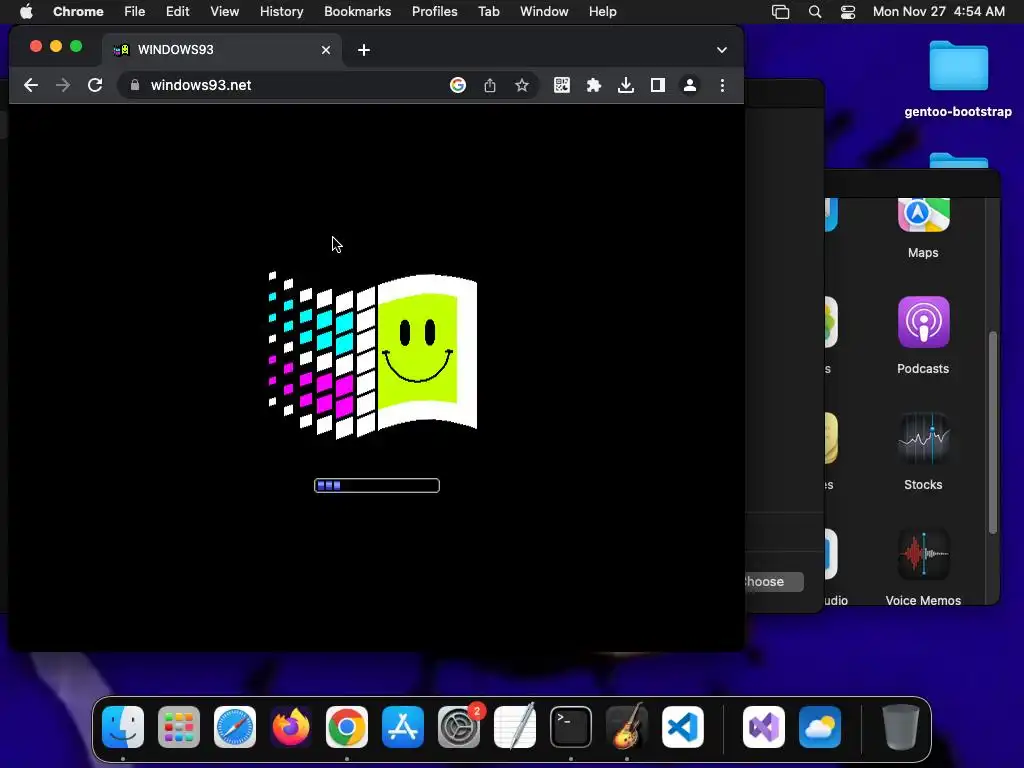The height and width of the screenshot is (768, 1024).
Task: Open GarageBand from the Dock
Action: (627, 727)
